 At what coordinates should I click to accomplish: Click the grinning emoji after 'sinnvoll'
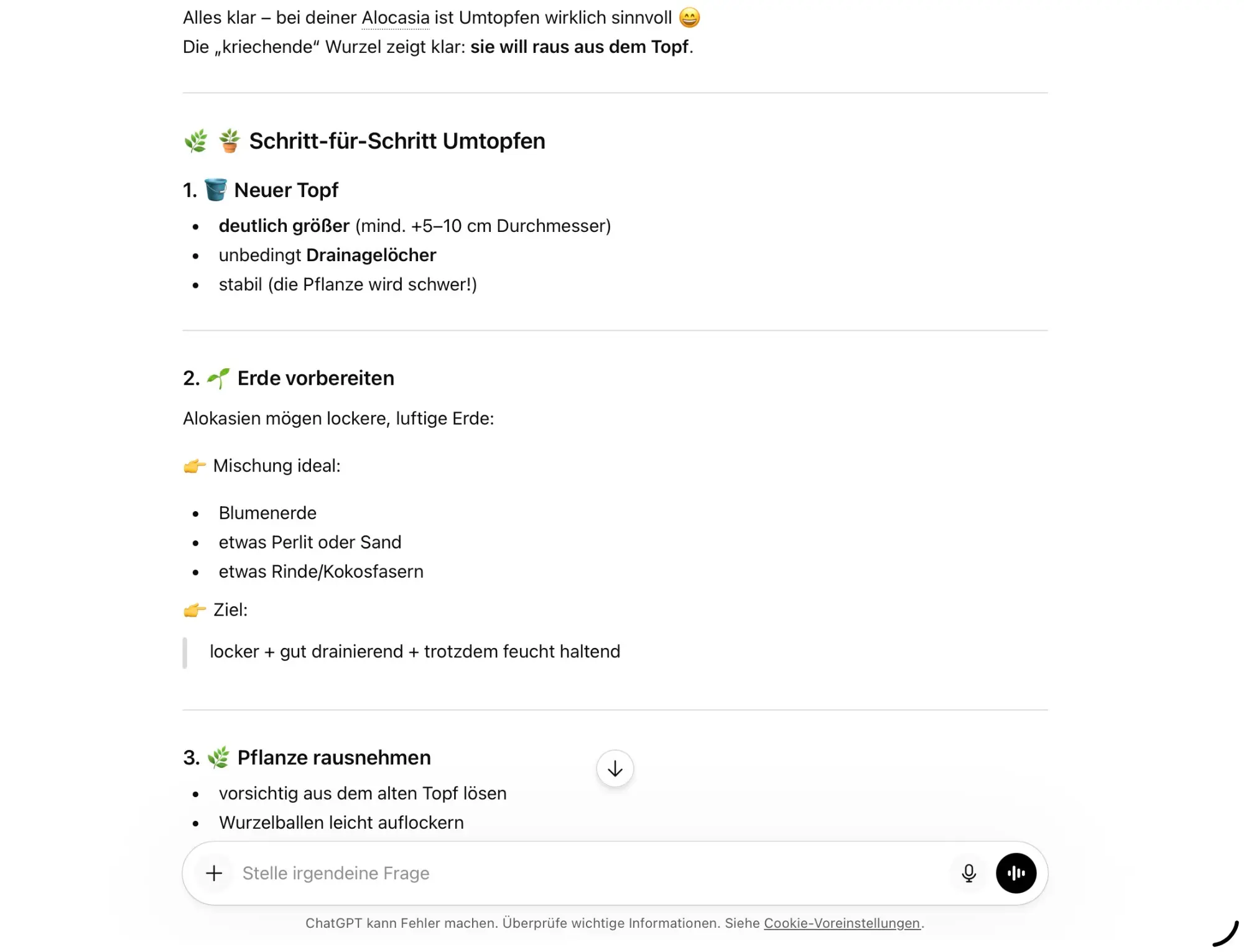tap(689, 17)
